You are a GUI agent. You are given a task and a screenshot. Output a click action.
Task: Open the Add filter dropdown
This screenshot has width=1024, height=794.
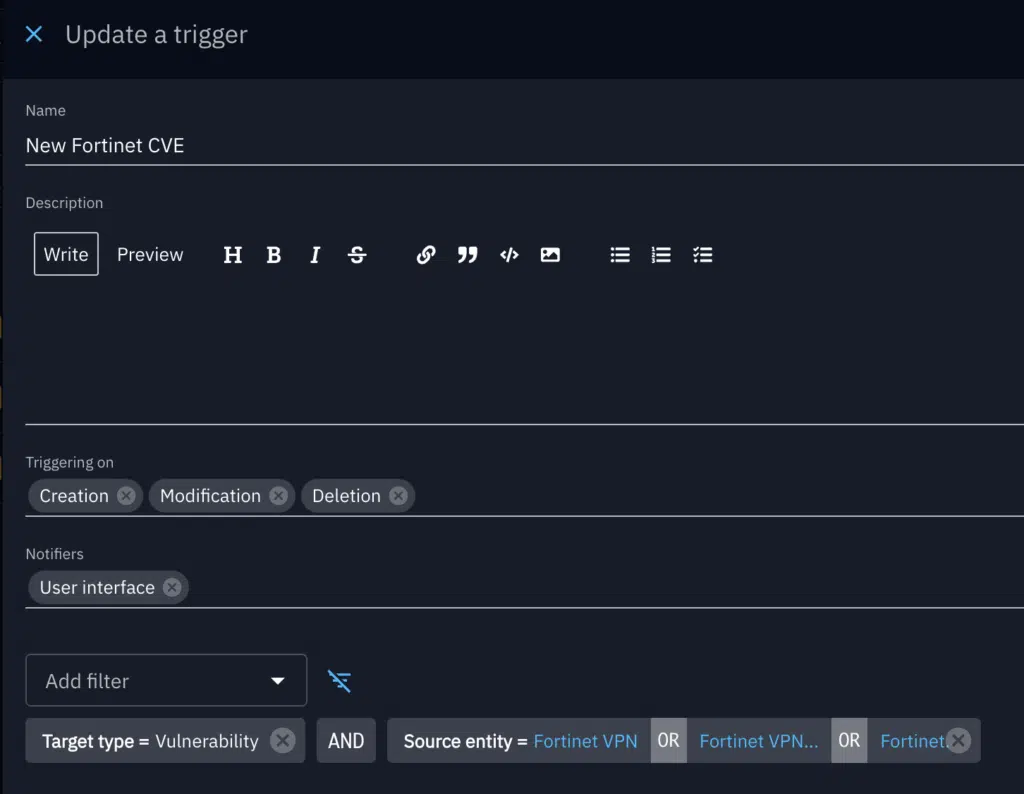pyautogui.click(x=166, y=681)
